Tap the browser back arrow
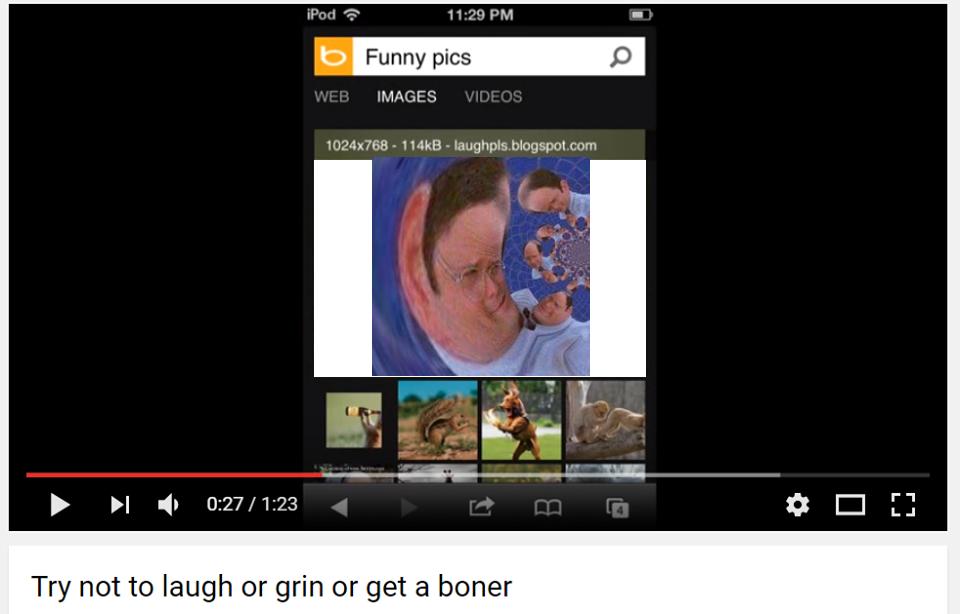The image size is (960, 614). [339, 507]
